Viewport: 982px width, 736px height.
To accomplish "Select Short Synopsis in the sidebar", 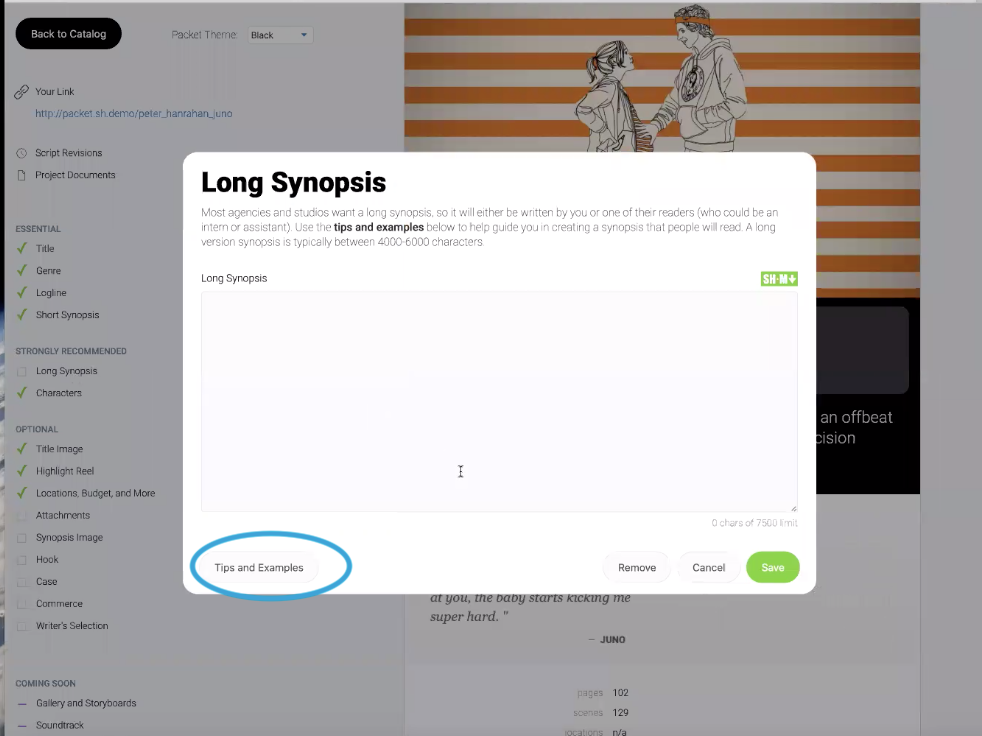I will tap(67, 314).
